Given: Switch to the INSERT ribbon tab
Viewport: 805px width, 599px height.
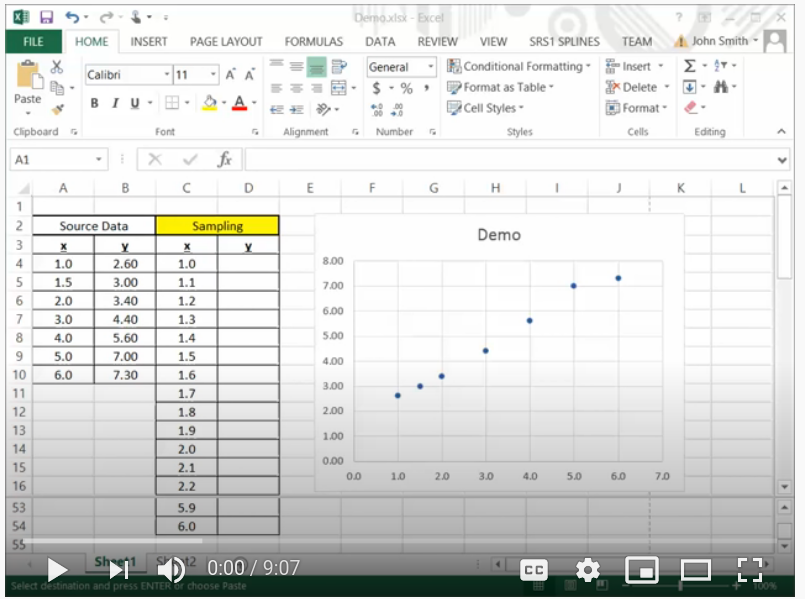Looking at the screenshot, I should (149, 42).
